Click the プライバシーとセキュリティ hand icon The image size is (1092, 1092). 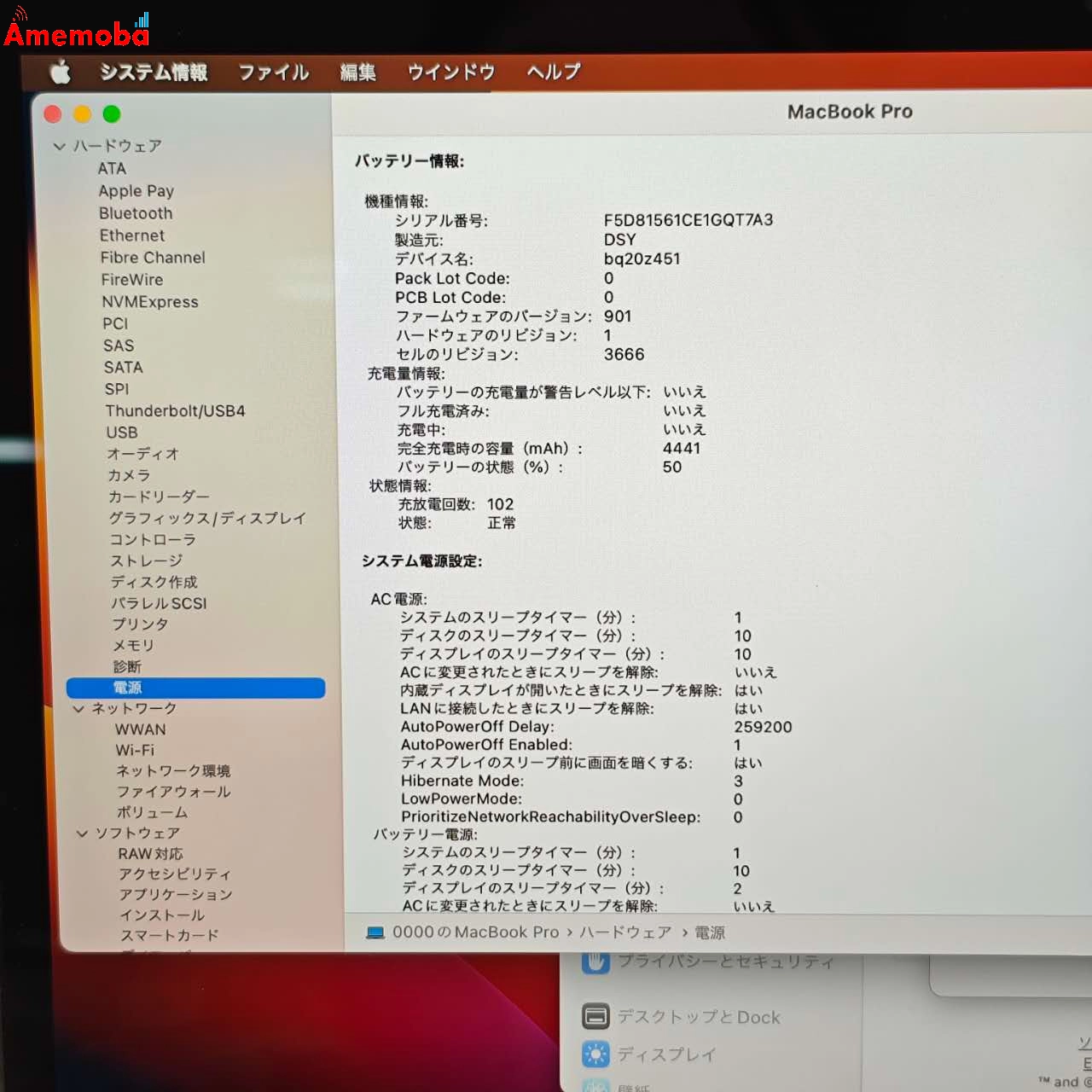click(595, 961)
